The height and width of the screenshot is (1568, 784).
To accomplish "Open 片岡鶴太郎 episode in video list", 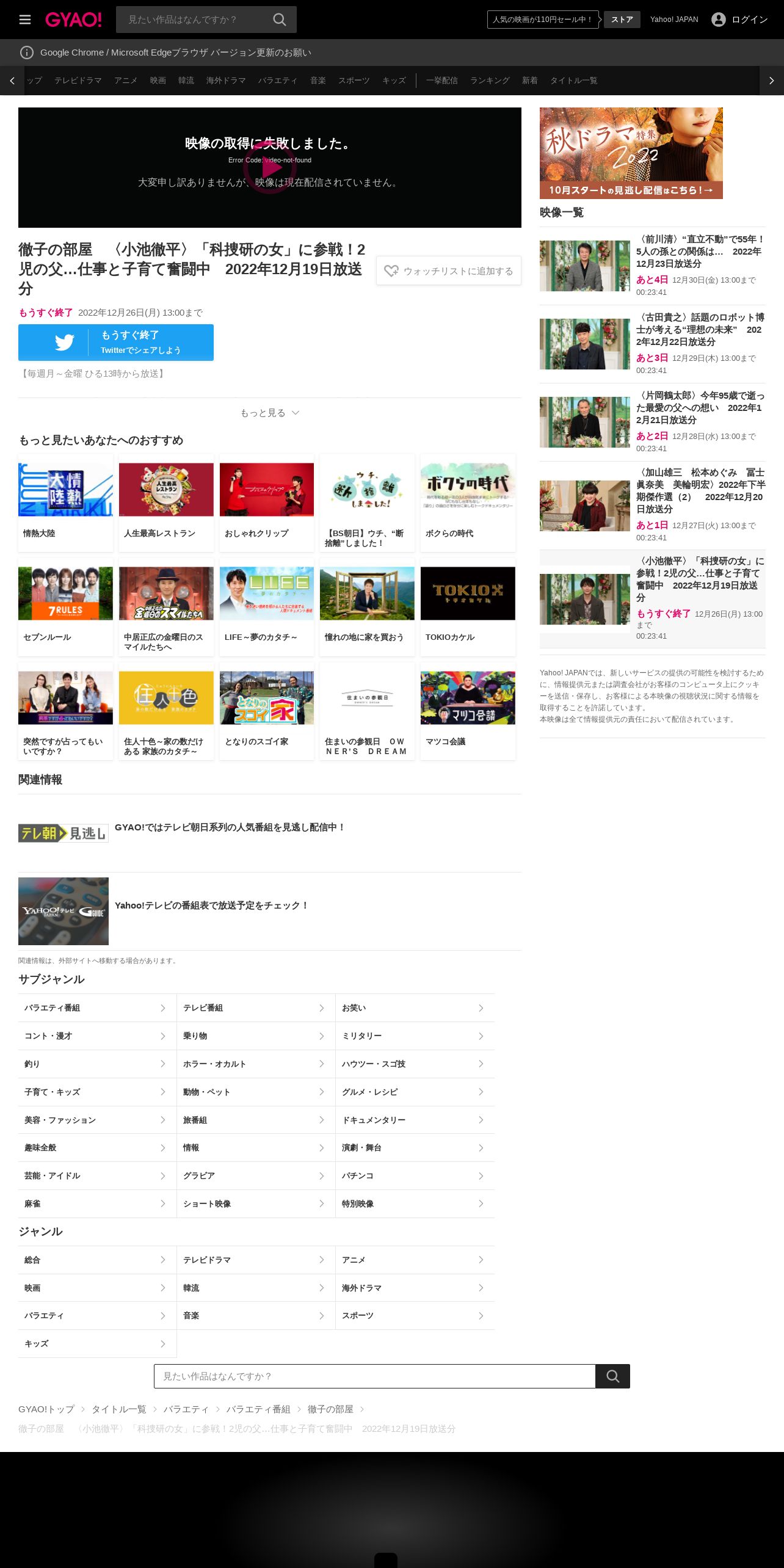I will 653,422.
